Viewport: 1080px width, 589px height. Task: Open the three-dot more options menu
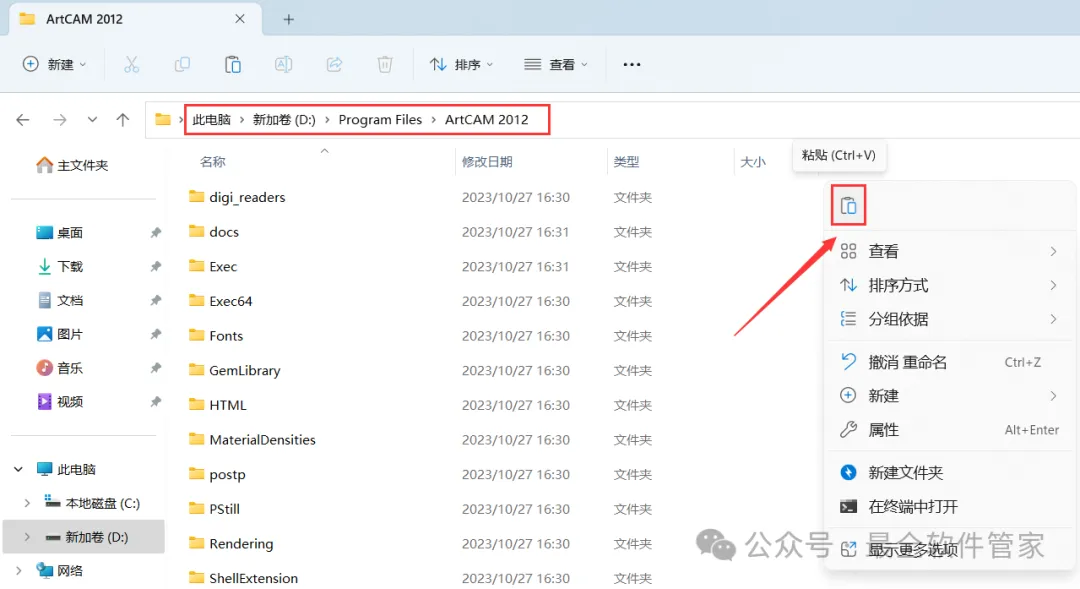pos(632,65)
